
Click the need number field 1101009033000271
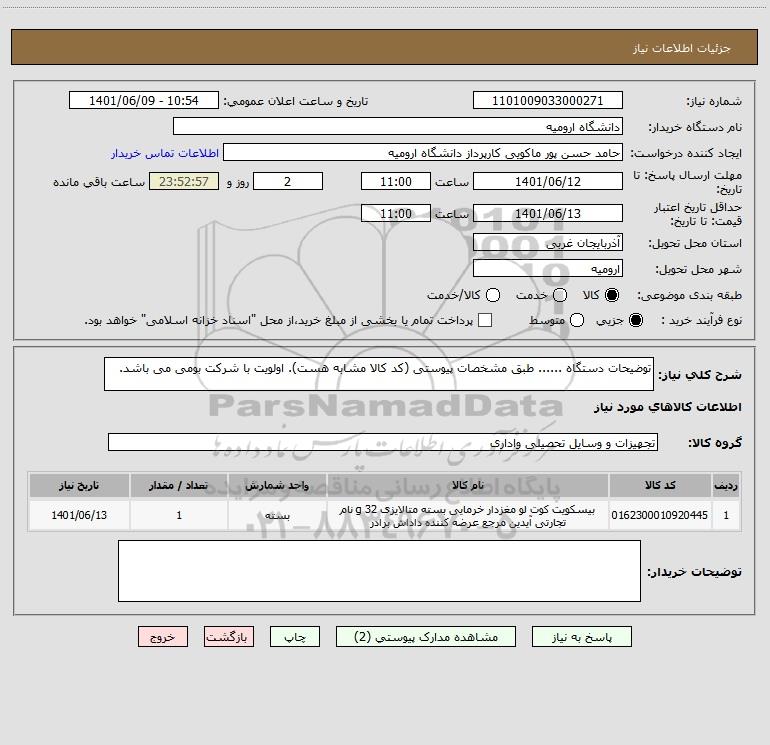coord(548,101)
